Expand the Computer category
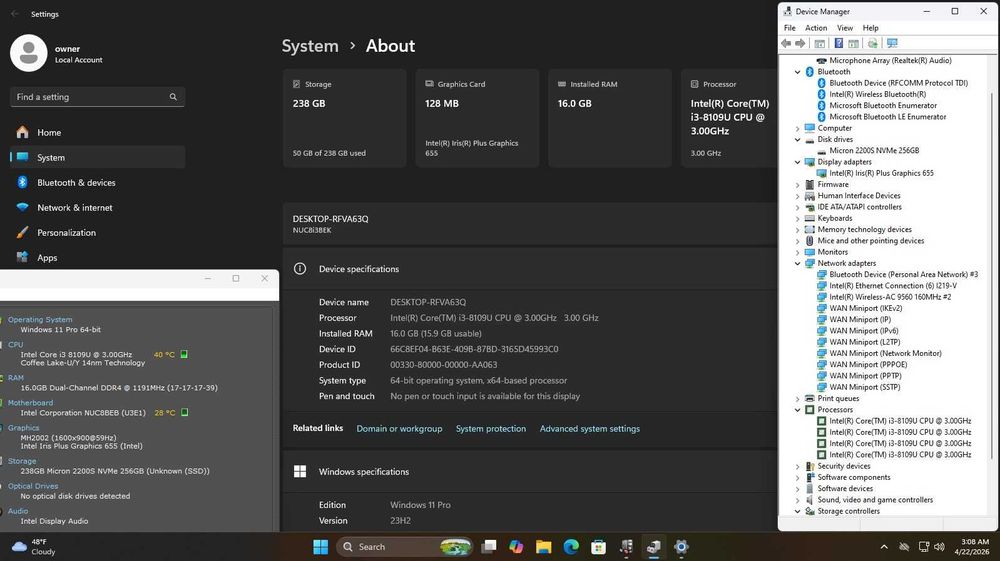The width and height of the screenshot is (1000, 561). [797, 128]
